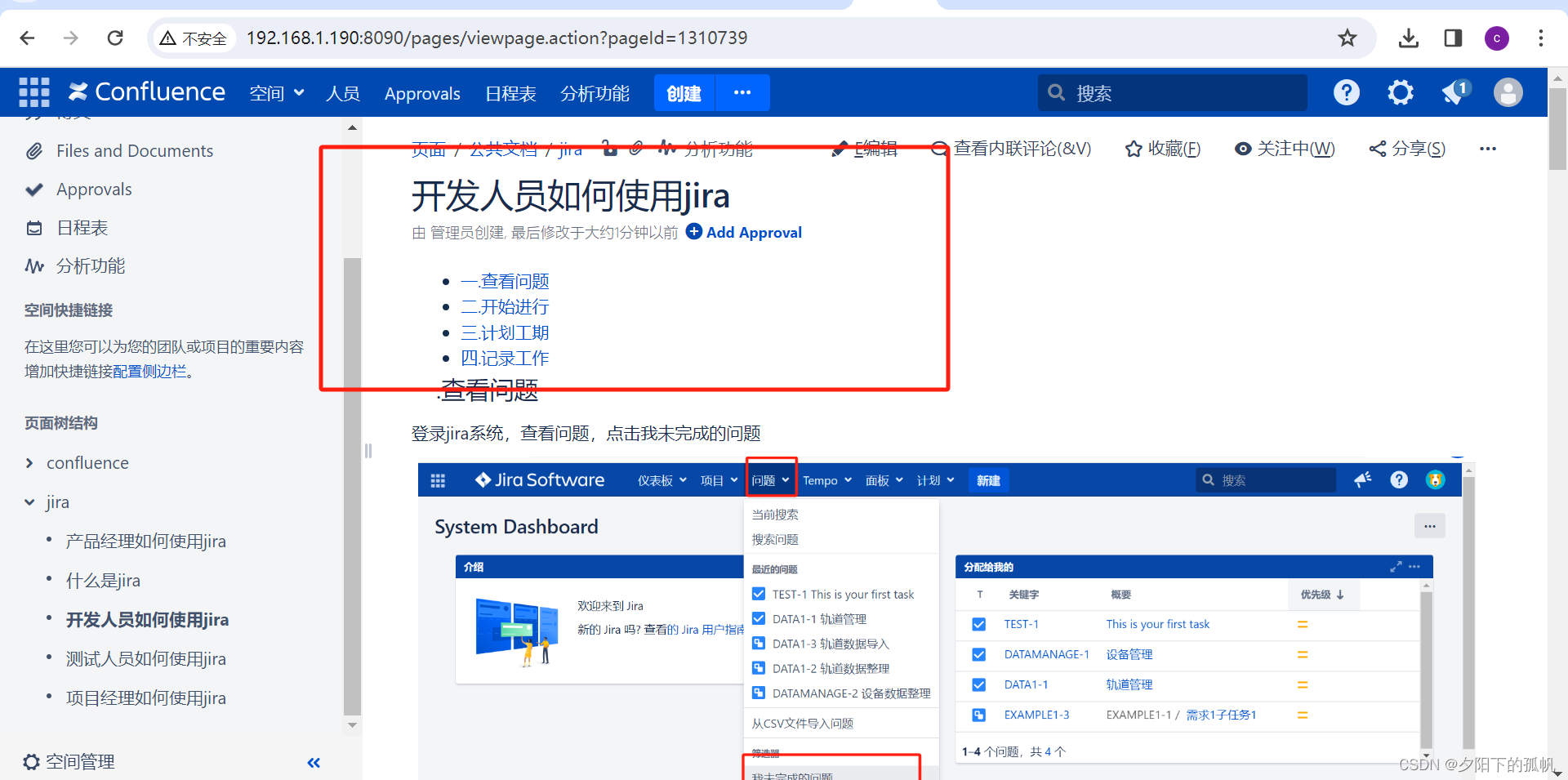Open the Jira Tempo dropdown
Viewport: 1568px width, 780px height.
click(827, 480)
